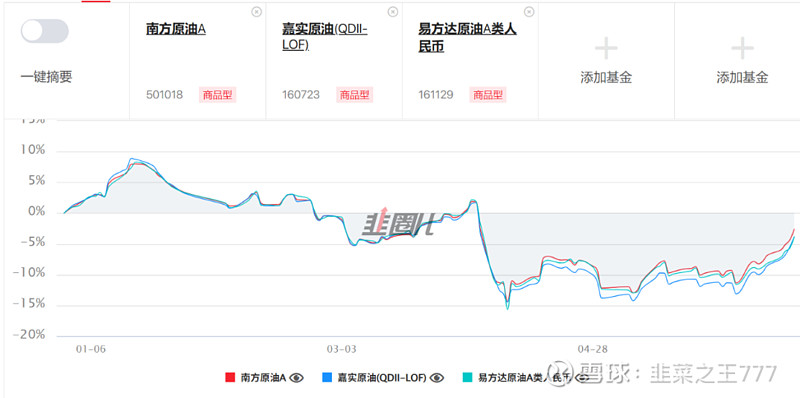Open the 南方原油A fund link
The width and height of the screenshot is (800, 398).
176,29
